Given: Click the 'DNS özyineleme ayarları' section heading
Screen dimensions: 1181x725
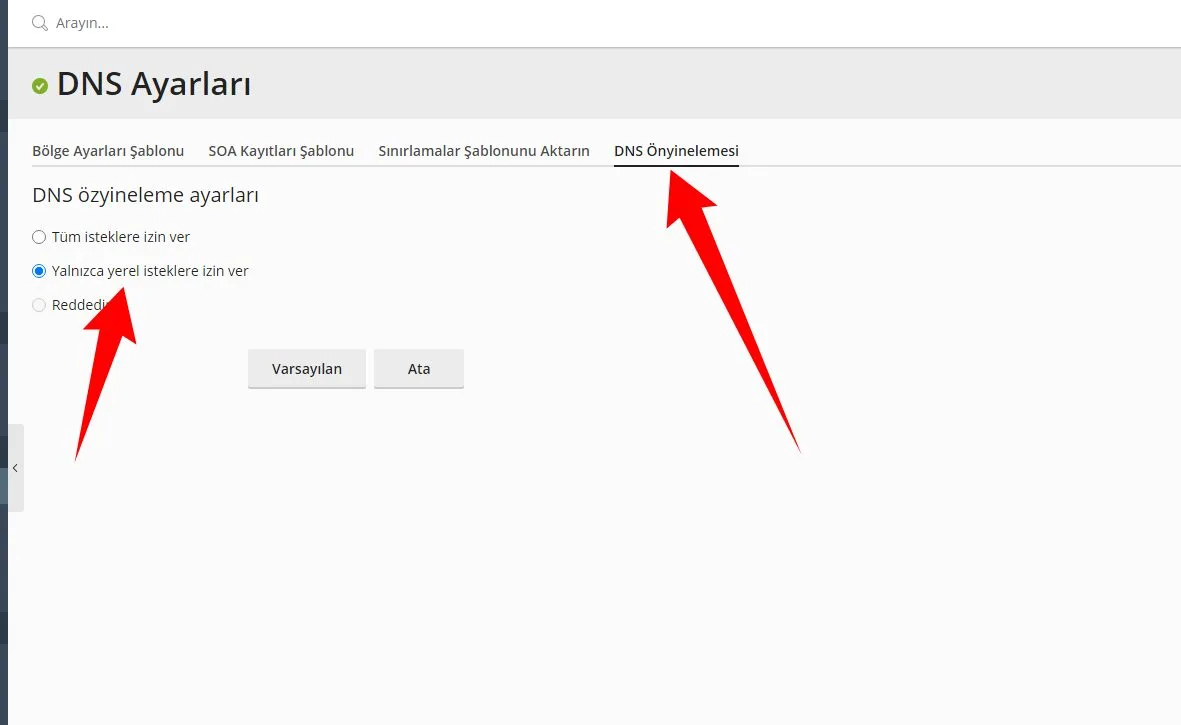Looking at the screenshot, I should 145,195.
